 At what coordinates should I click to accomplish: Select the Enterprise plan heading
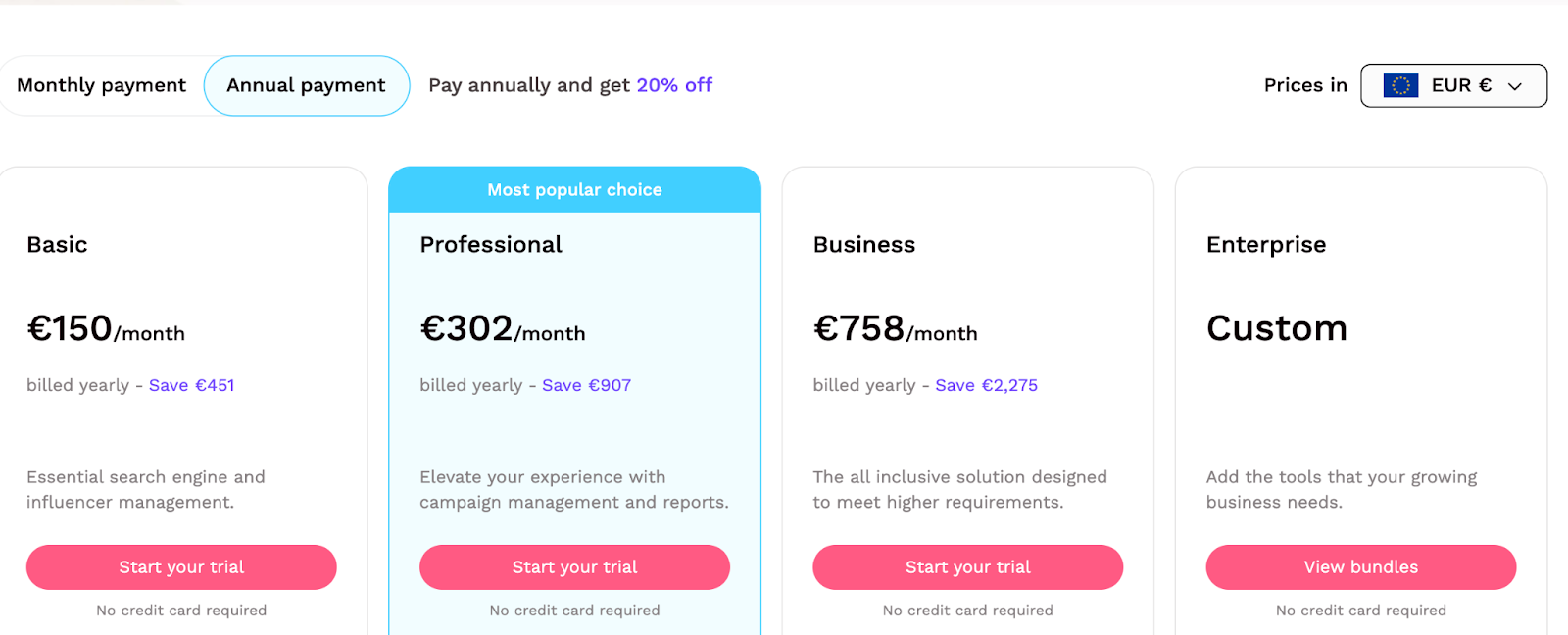1266,245
